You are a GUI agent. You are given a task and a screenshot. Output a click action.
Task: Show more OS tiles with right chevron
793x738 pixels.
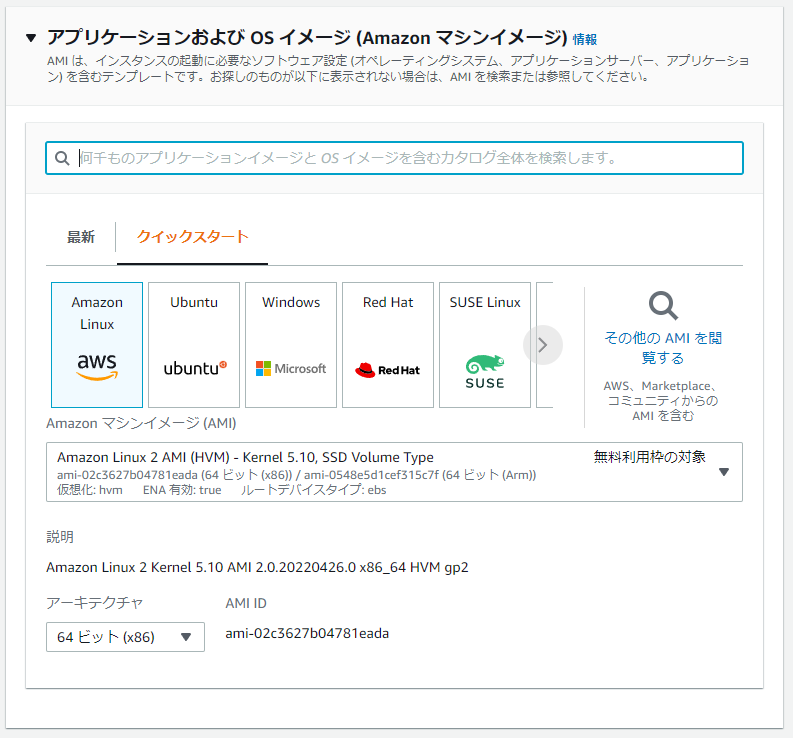[543, 345]
